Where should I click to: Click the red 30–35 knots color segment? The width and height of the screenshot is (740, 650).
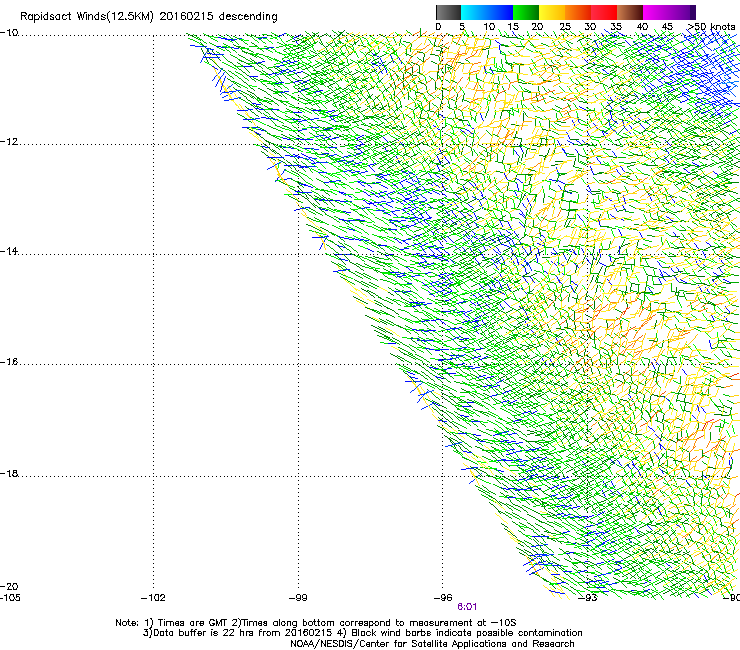coord(604,12)
